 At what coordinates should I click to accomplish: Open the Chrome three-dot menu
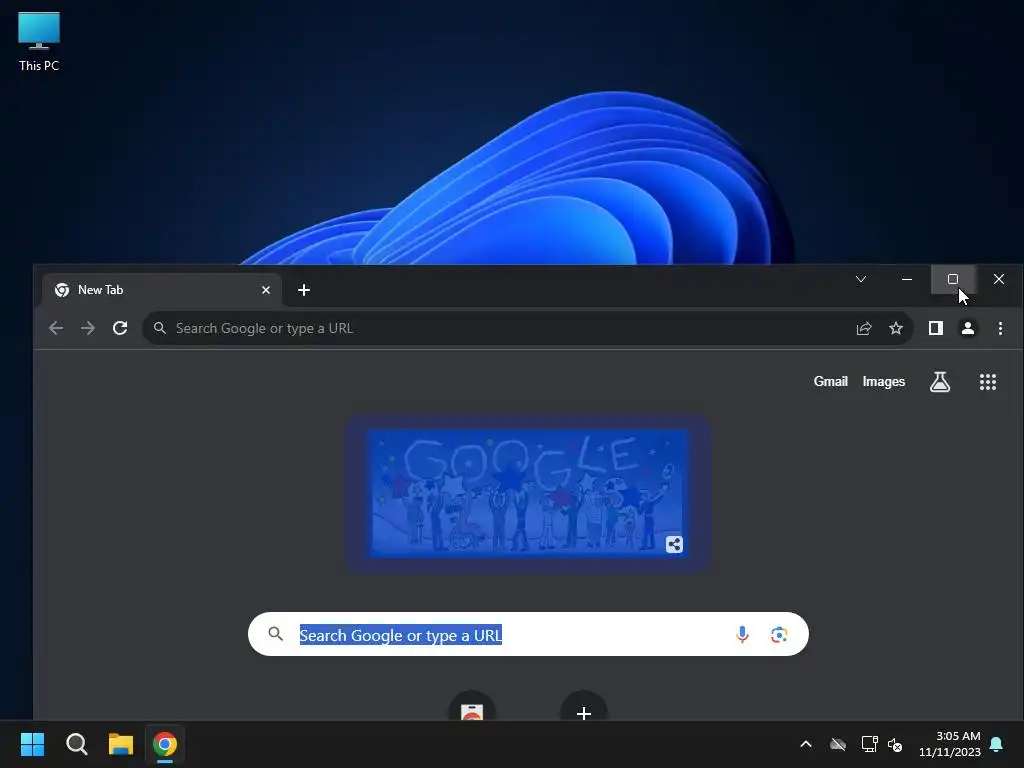(1000, 328)
